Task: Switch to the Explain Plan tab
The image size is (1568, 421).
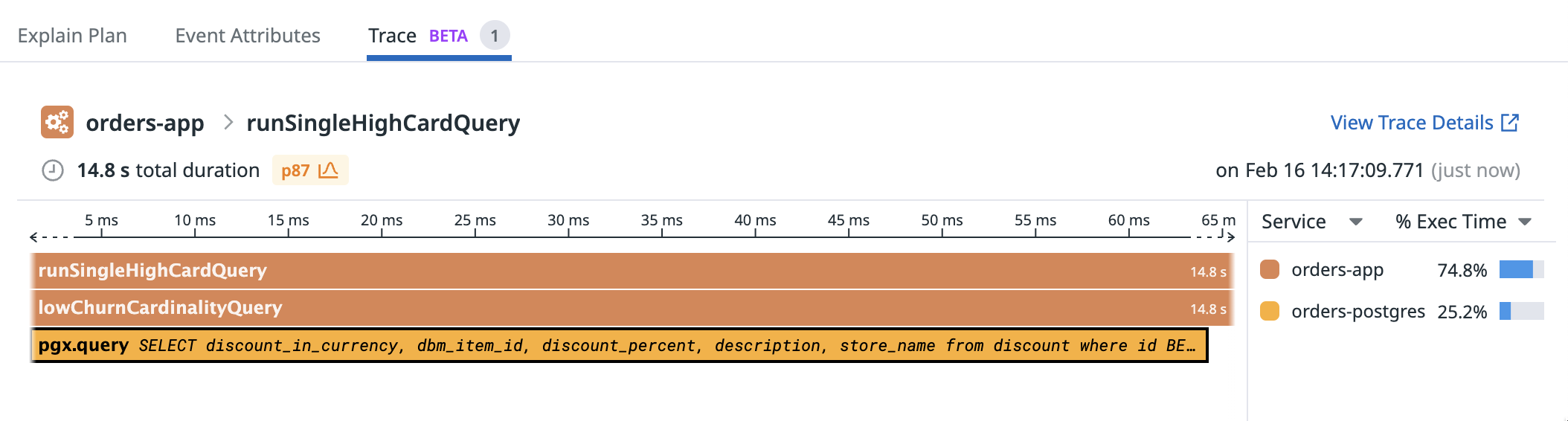Action: [x=72, y=36]
